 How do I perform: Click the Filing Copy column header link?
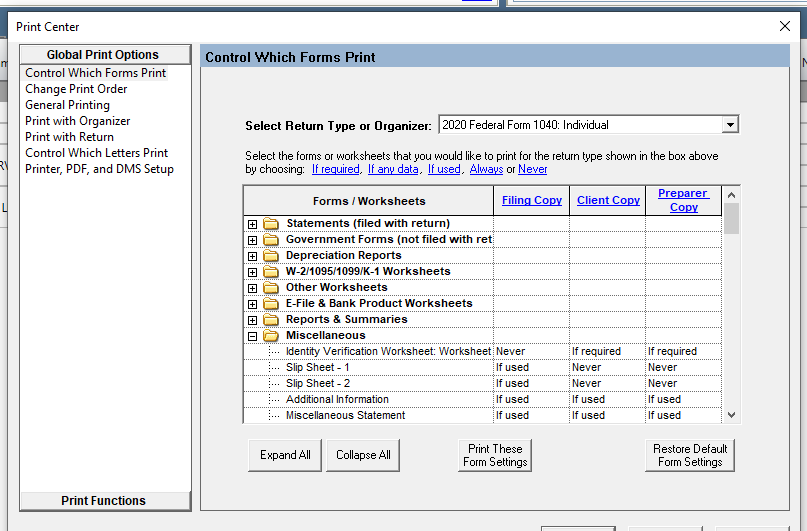(531, 200)
